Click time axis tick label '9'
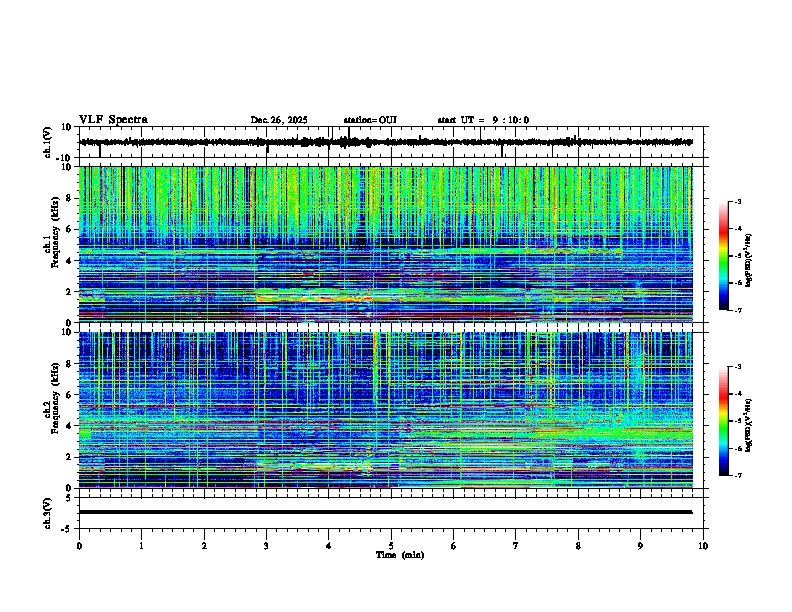 tap(640, 546)
